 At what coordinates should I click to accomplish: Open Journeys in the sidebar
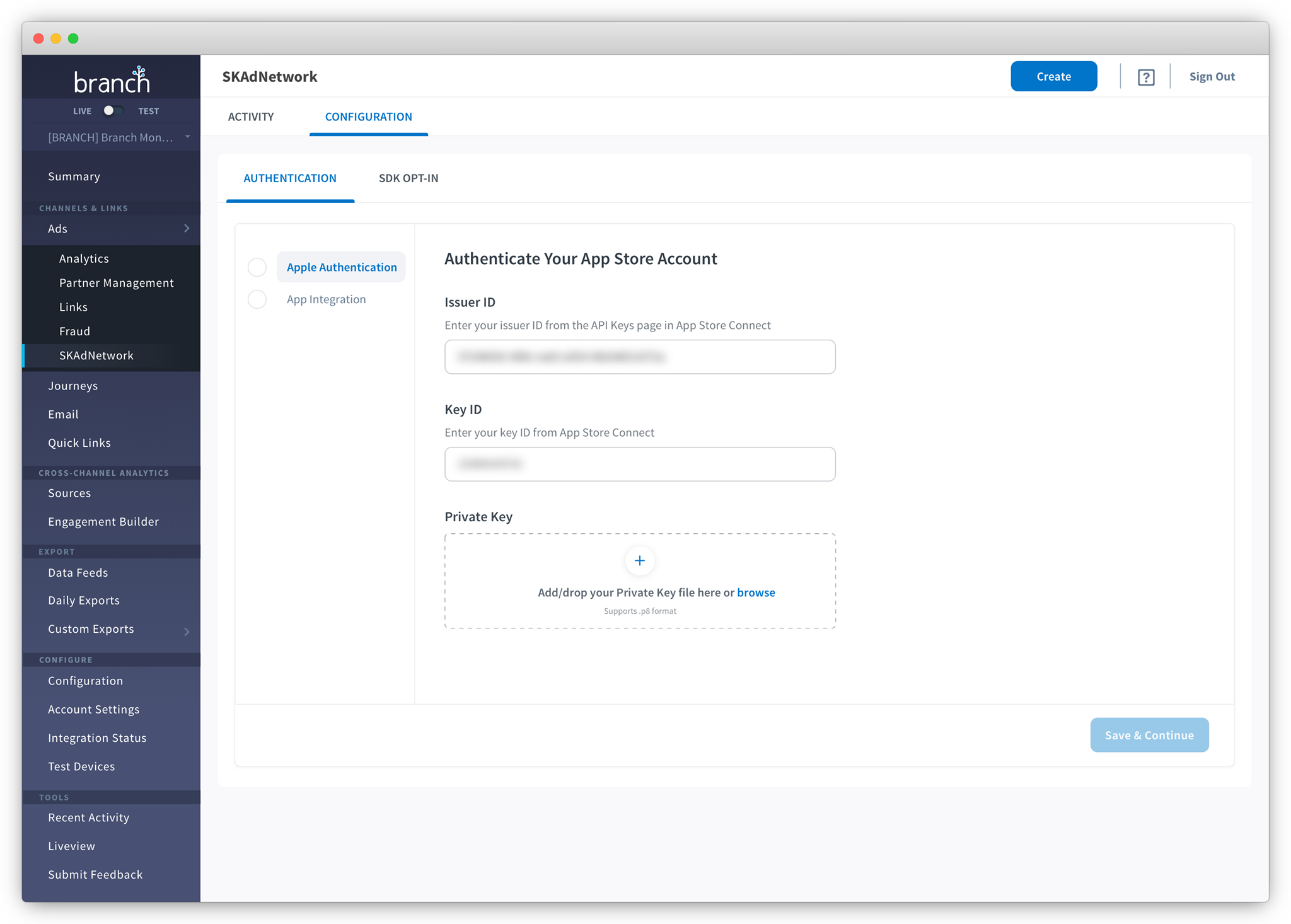coord(73,386)
